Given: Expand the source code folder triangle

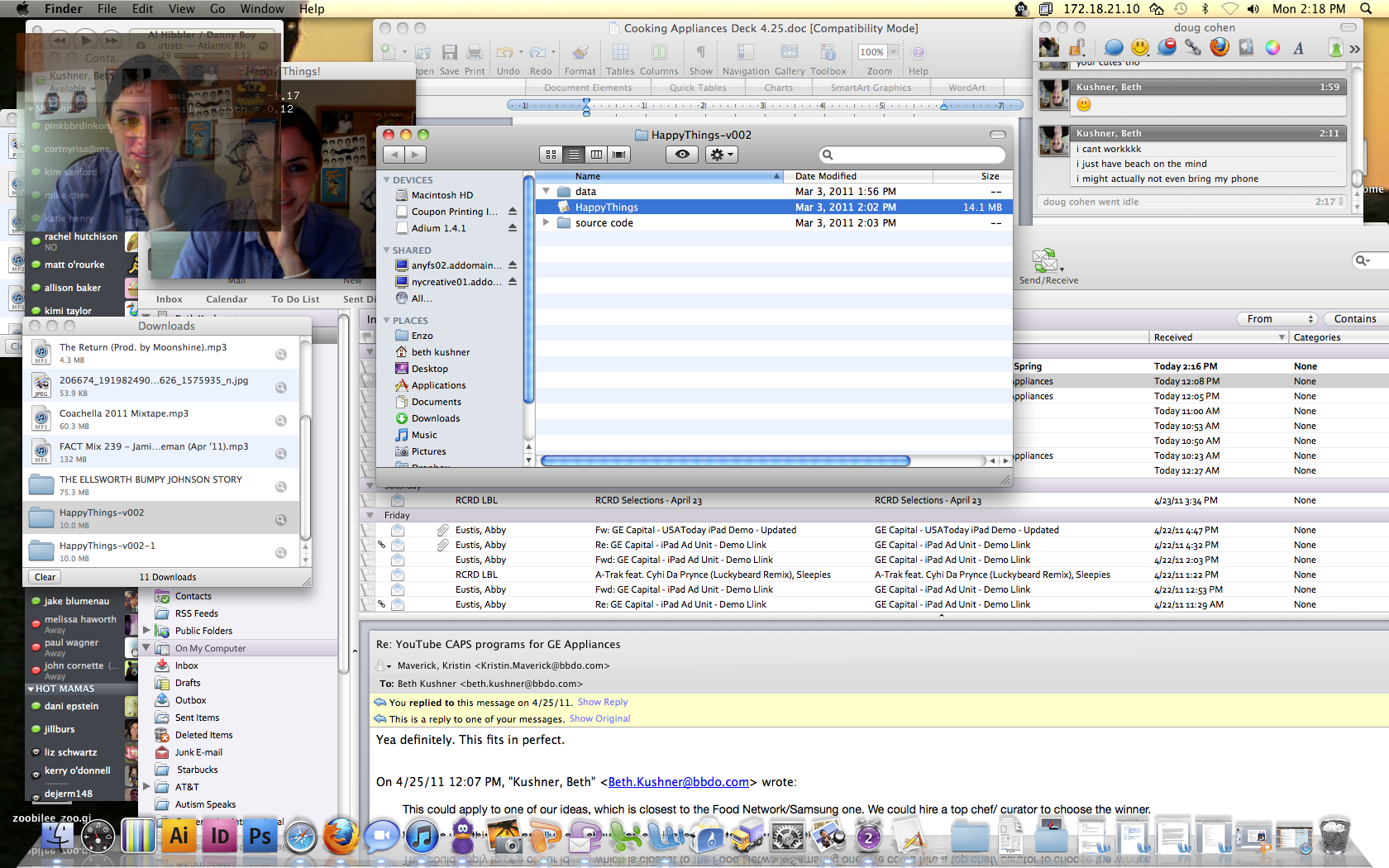Looking at the screenshot, I should (546, 222).
